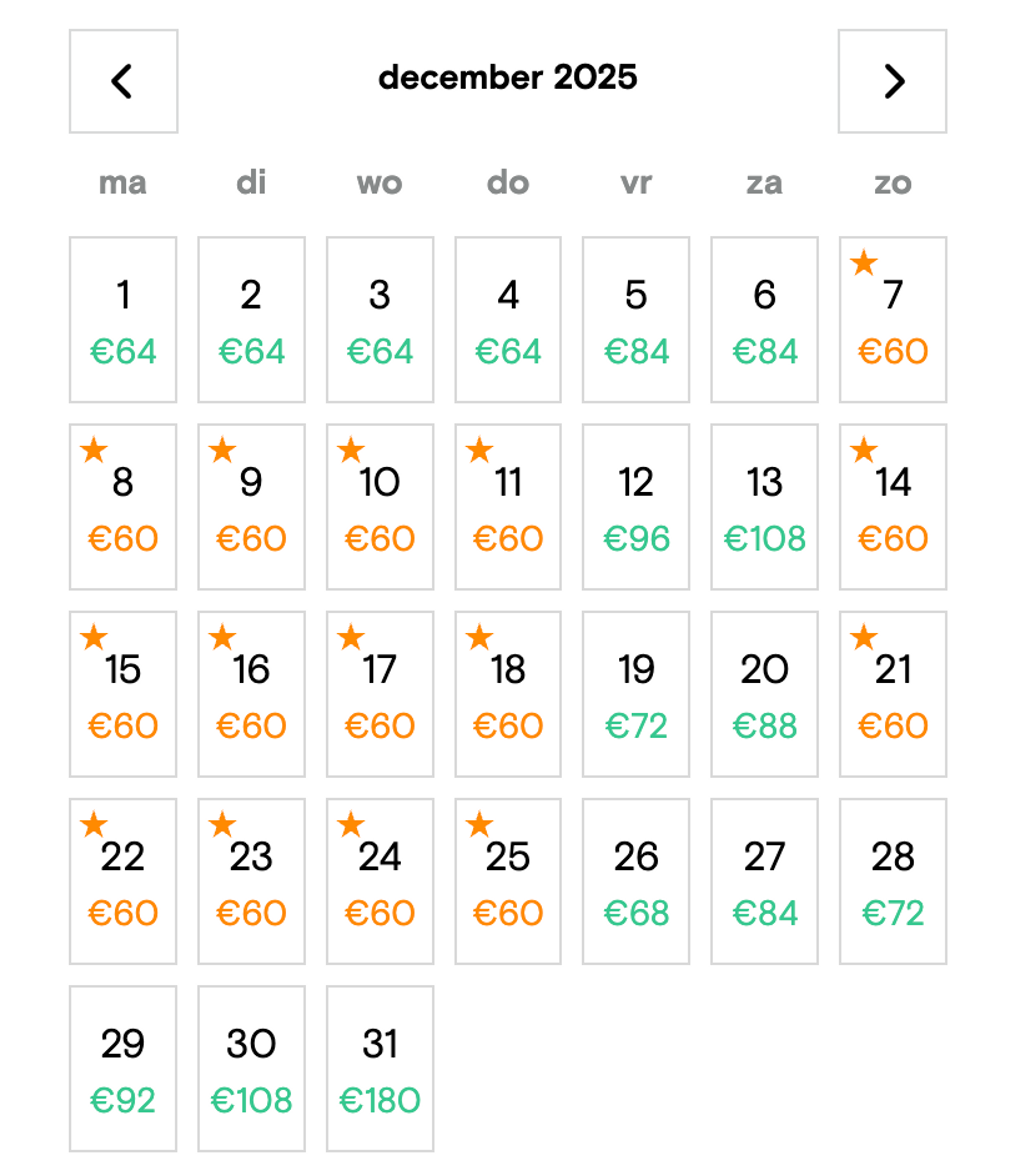
Task: Choose December 13 at €108
Action: tap(764, 507)
